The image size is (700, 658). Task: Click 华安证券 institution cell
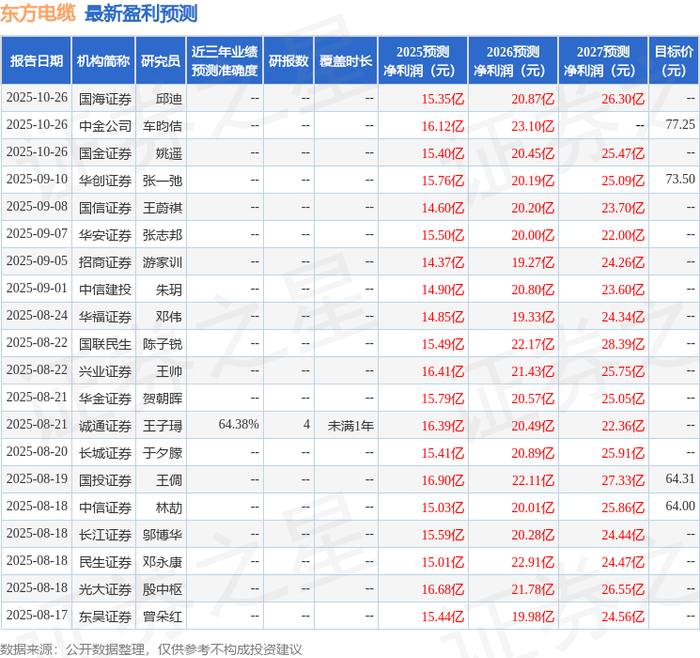(x=105, y=235)
